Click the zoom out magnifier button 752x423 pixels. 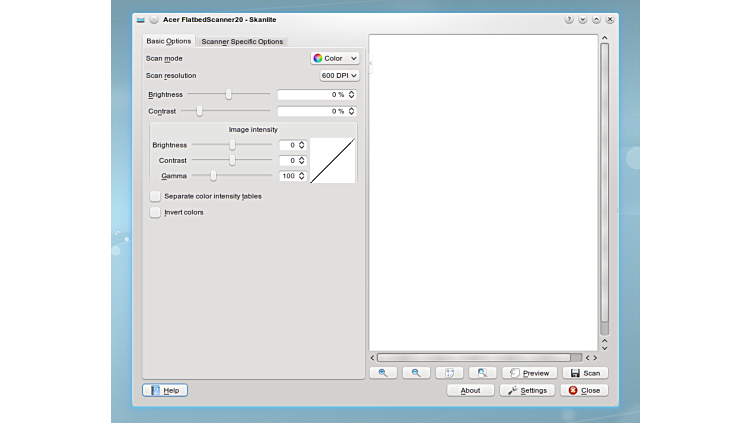(x=415, y=373)
